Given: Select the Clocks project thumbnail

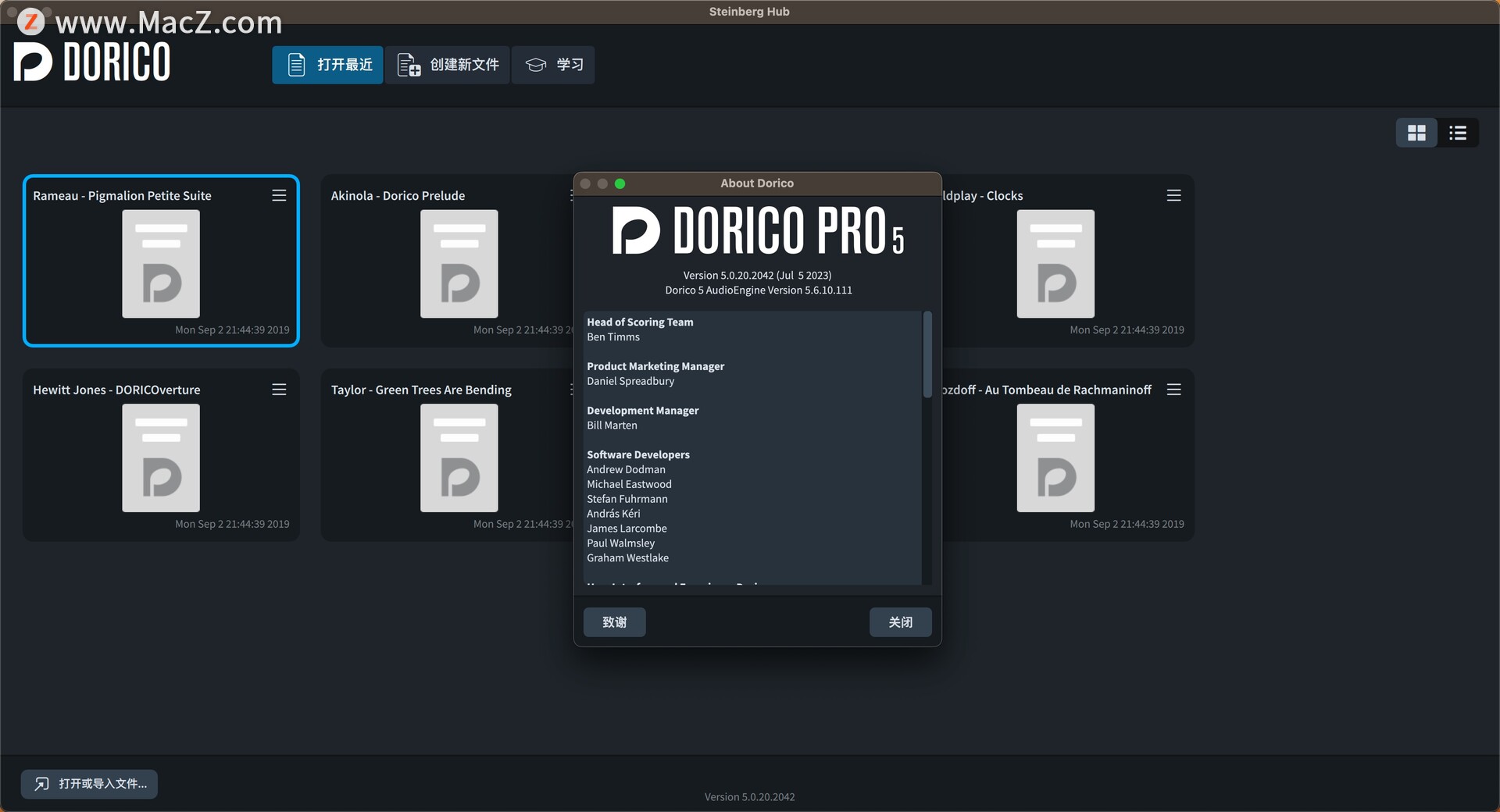Looking at the screenshot, I should click(x=1055, y=264).
